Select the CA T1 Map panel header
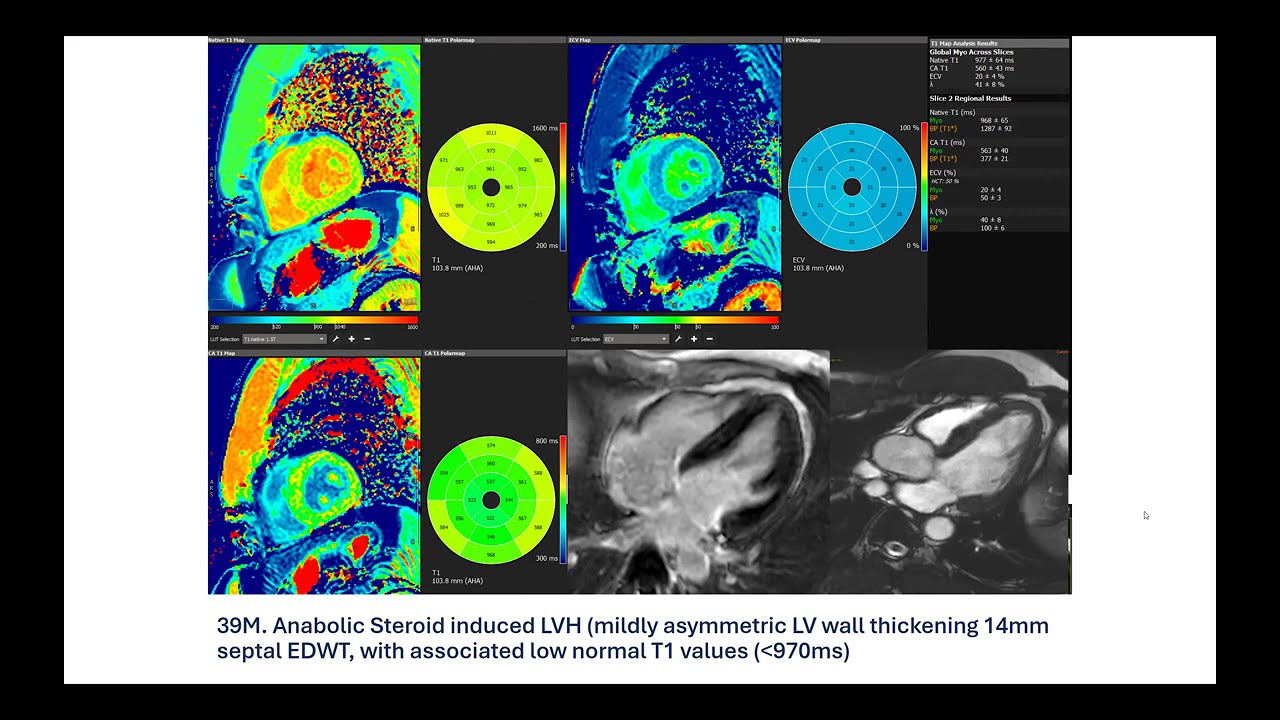This screenshot has height=720, width=1280. (x=314, y=353)
